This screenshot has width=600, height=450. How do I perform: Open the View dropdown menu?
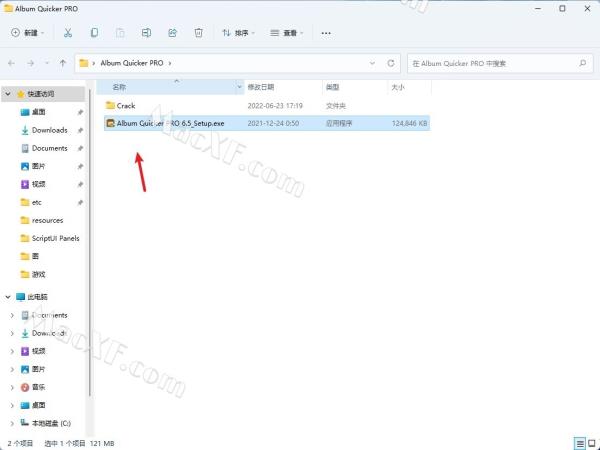(287, 33)
